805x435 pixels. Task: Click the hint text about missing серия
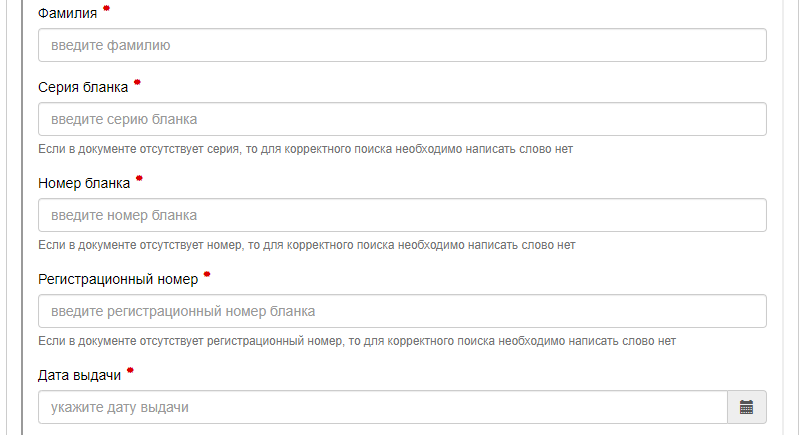coord(305,149)
